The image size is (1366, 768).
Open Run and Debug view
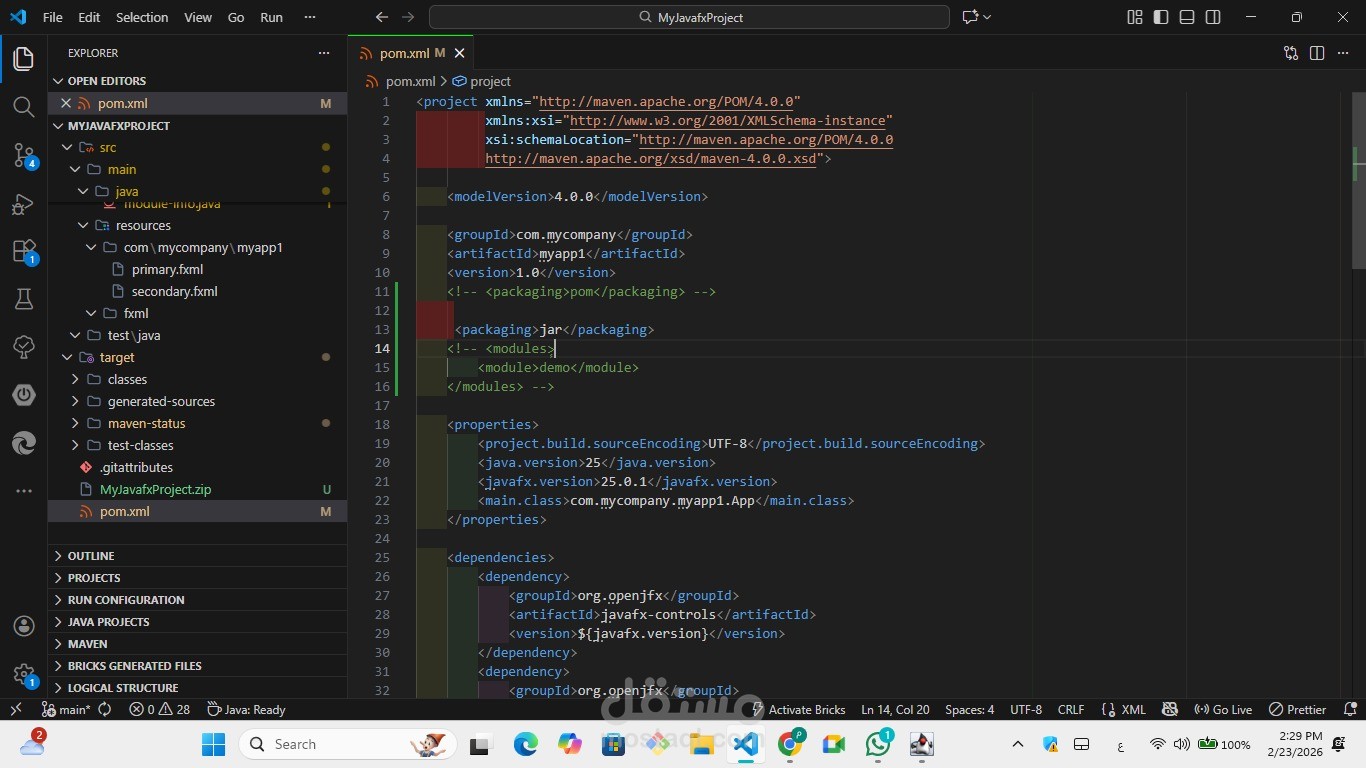coord(24,203)
